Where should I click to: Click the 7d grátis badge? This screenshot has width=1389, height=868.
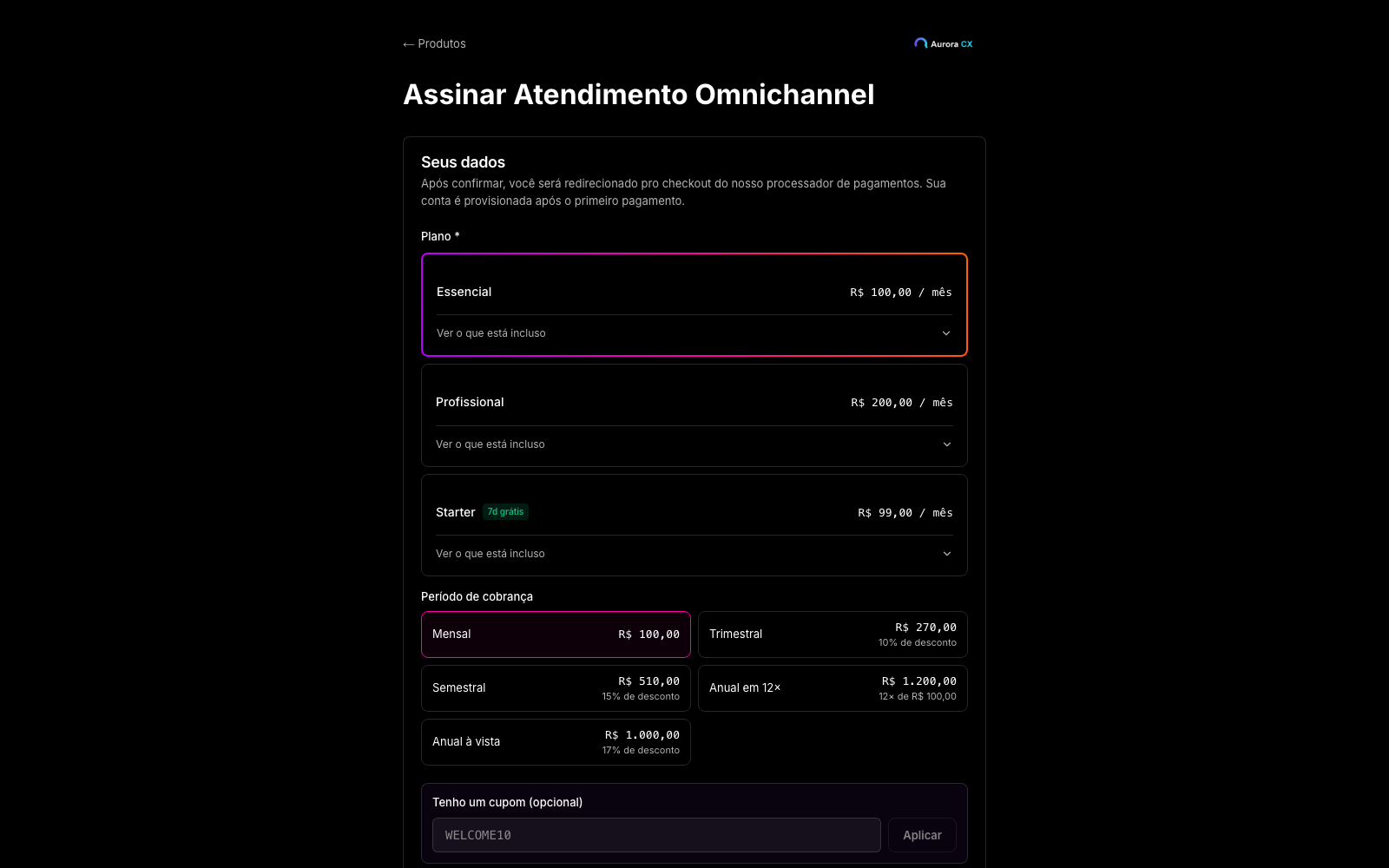[505, 512]
